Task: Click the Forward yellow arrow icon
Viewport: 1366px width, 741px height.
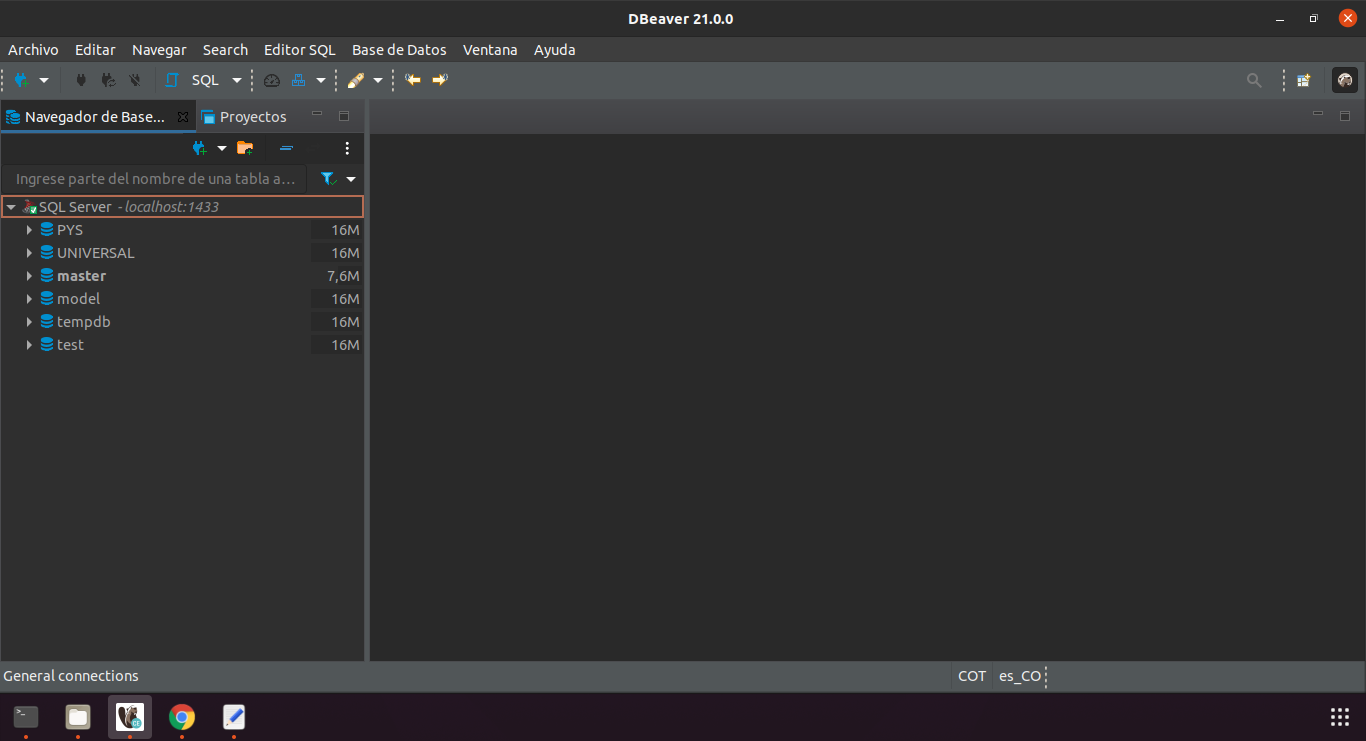Action: (440, 80)
